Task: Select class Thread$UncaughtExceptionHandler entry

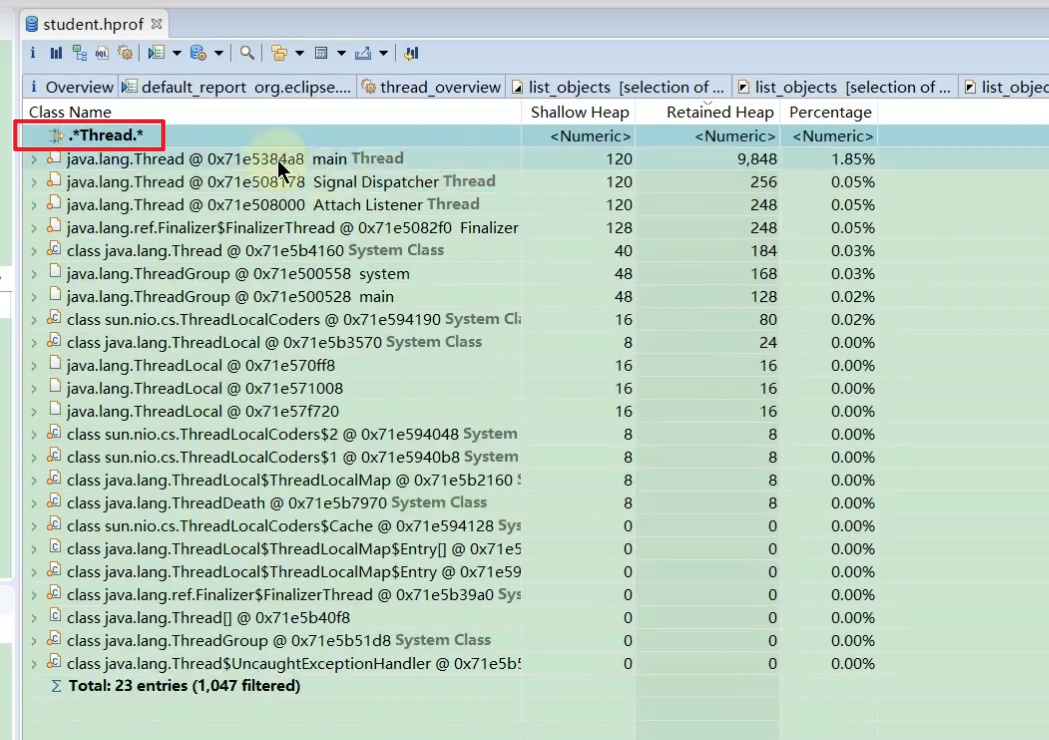Action: coord(293,664)
